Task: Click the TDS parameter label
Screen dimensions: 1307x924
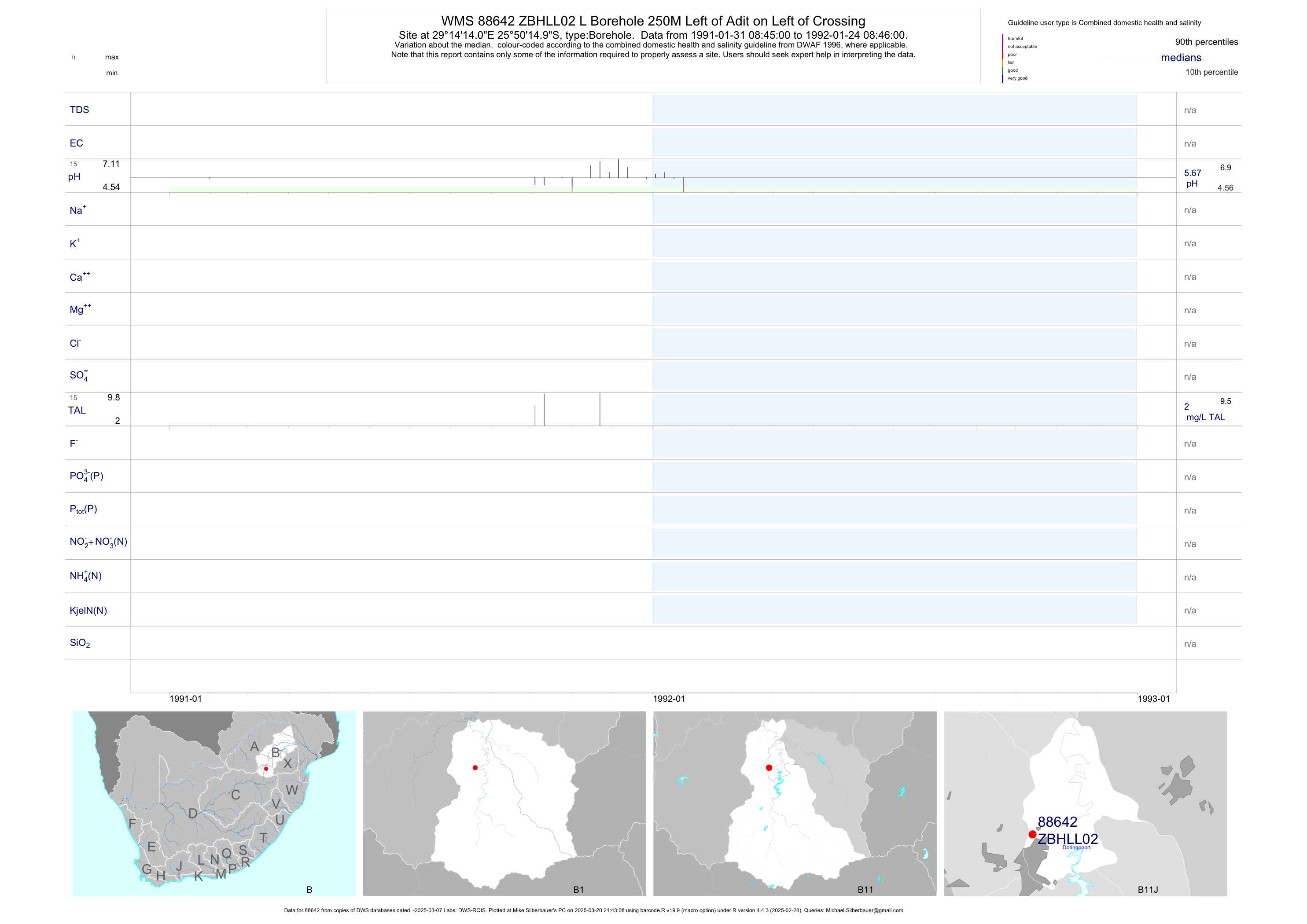Action: (79, 110)
